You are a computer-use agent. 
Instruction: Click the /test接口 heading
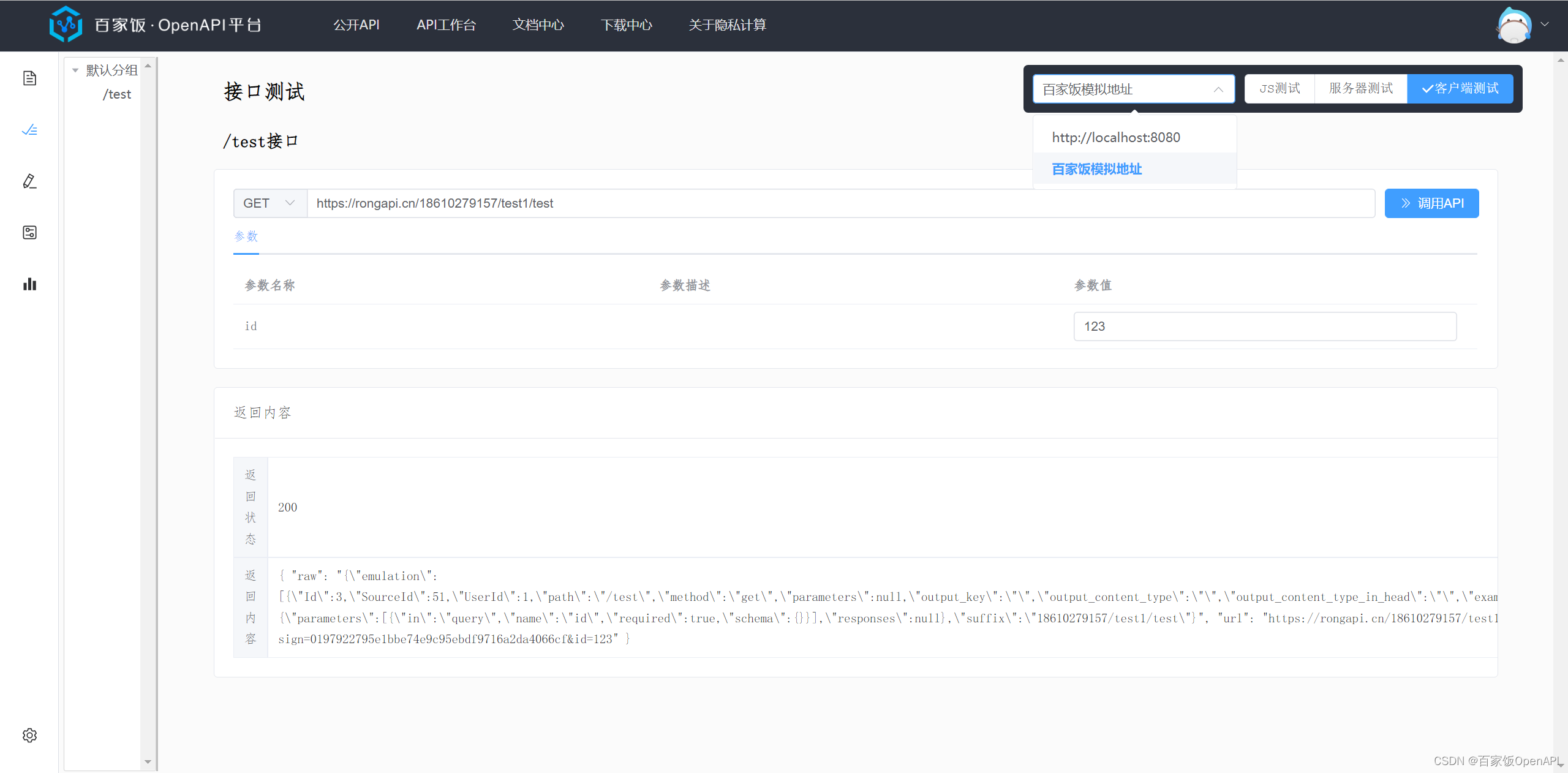click(261, 141)
